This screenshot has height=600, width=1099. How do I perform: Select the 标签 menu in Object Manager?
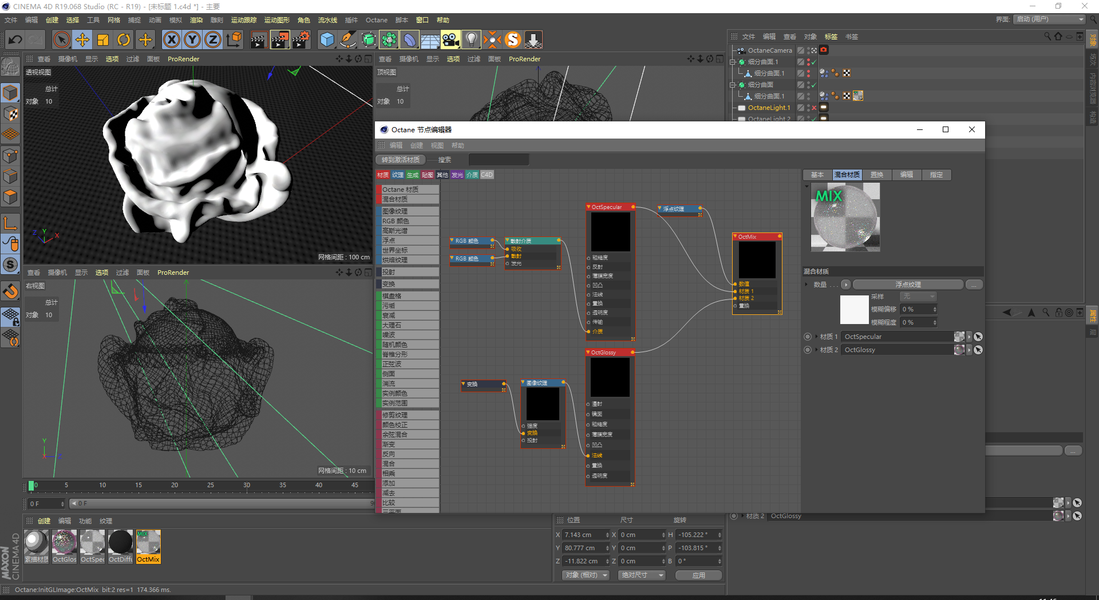(831, 36)
